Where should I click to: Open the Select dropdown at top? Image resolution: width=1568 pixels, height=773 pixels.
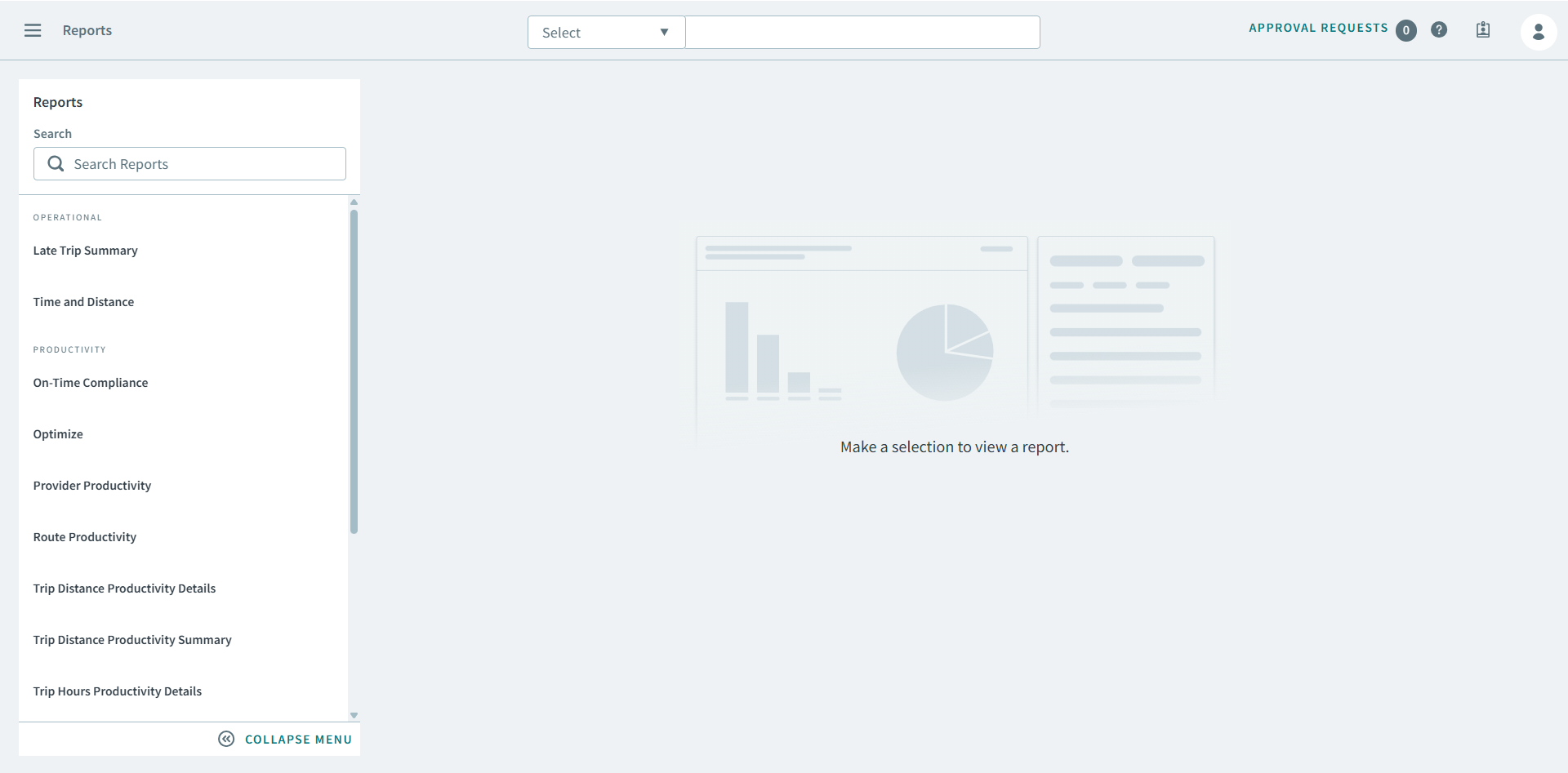605,32
